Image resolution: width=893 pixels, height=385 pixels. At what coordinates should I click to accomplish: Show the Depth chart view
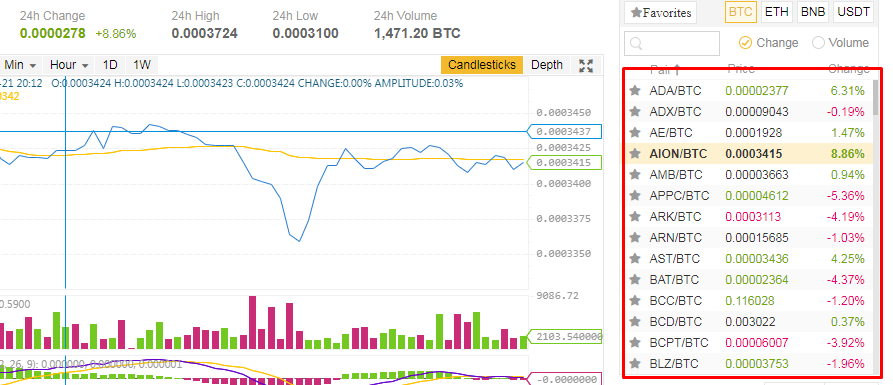547,65
